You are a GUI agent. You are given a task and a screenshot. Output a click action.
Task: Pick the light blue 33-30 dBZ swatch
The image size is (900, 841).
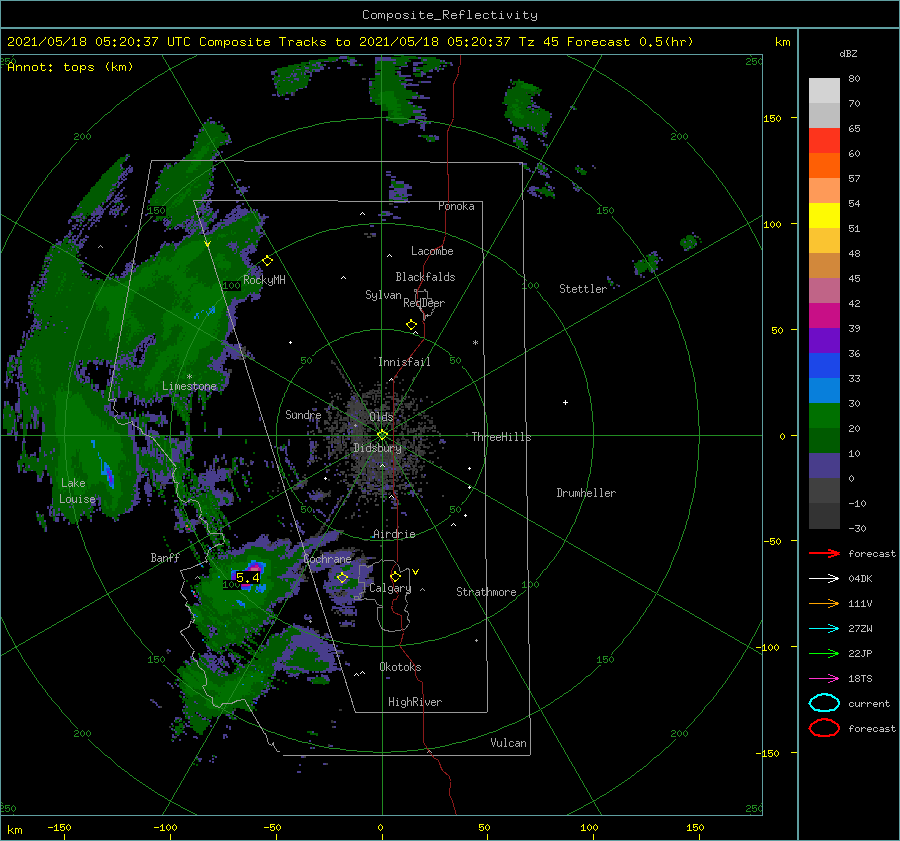pos(824,390)
